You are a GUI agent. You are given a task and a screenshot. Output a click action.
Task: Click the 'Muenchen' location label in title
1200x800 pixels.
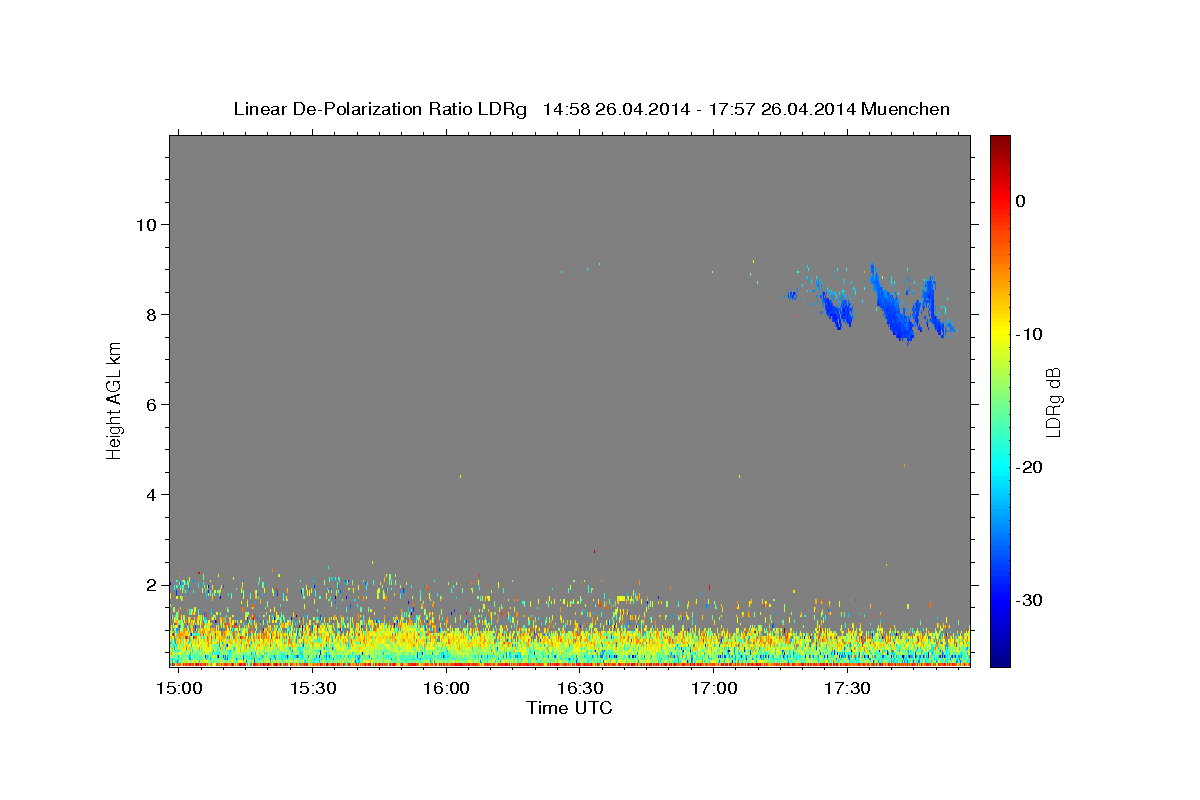pos(906,109)
